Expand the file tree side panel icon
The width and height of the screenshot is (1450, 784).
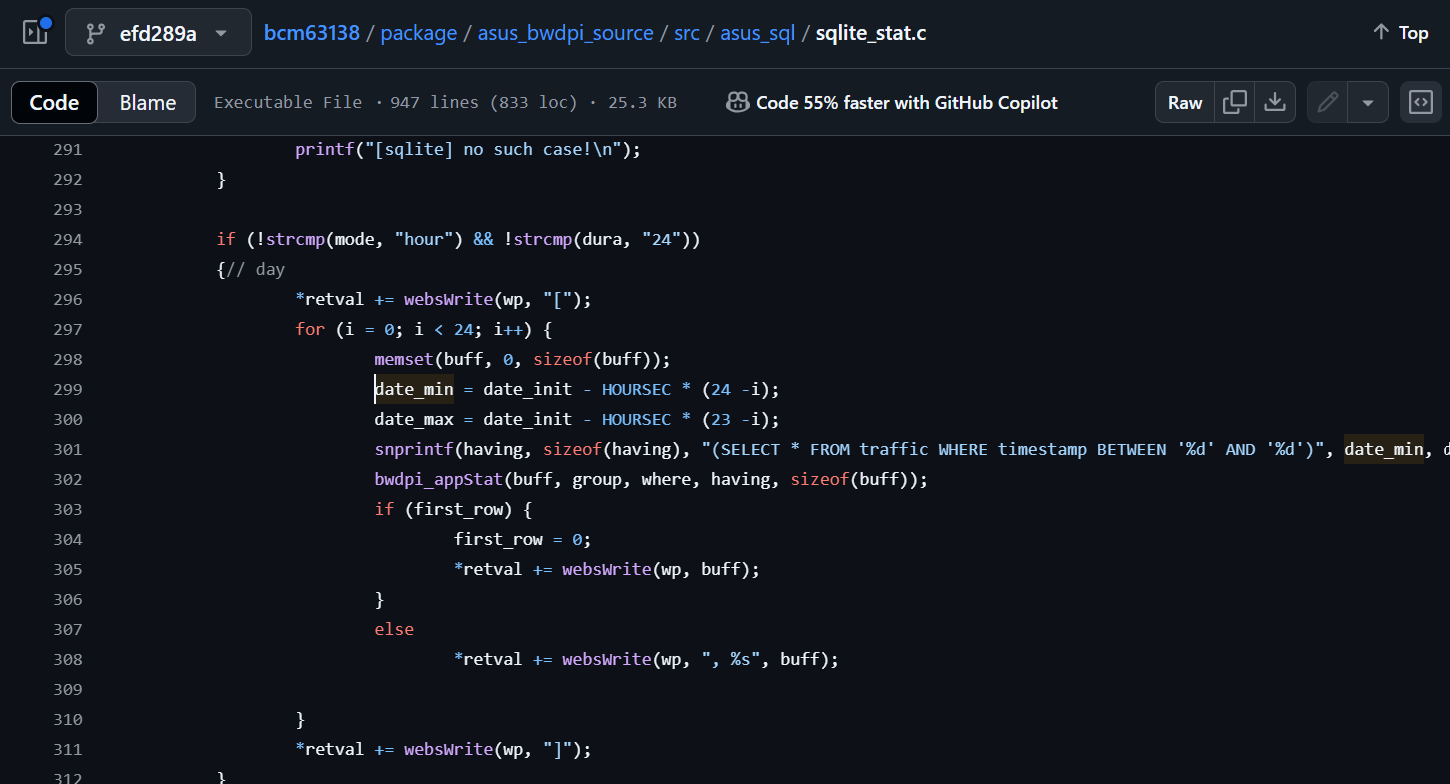pos(35,33)
